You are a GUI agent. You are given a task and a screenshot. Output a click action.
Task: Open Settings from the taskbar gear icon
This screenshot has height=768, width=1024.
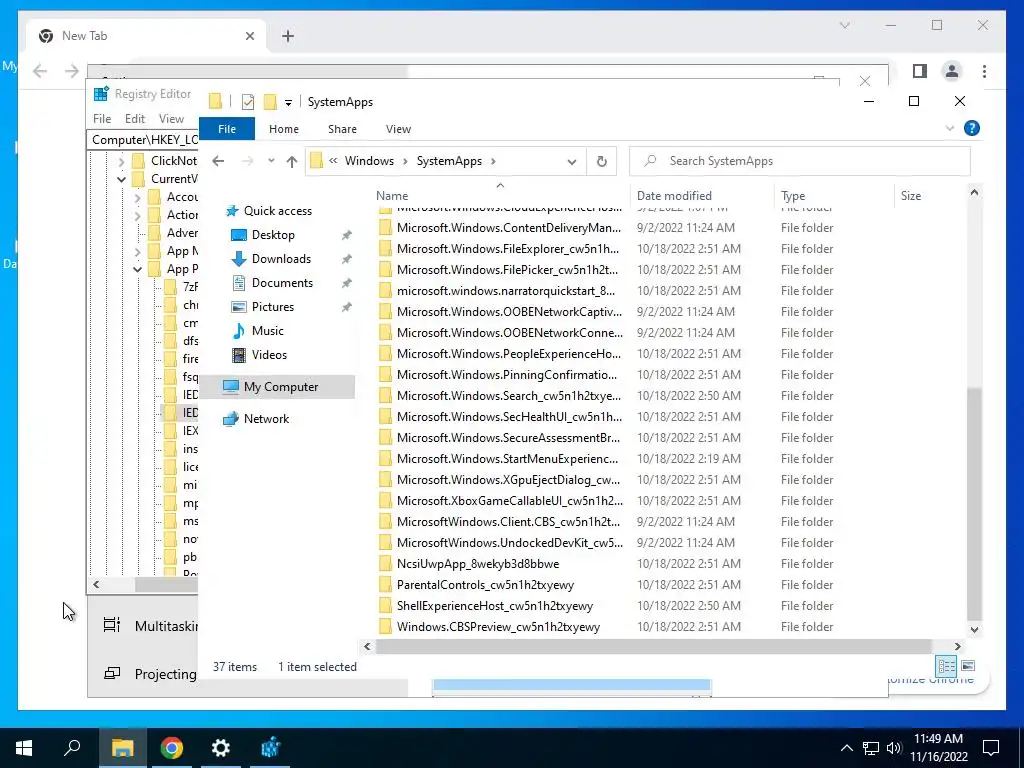coord(221,748)
